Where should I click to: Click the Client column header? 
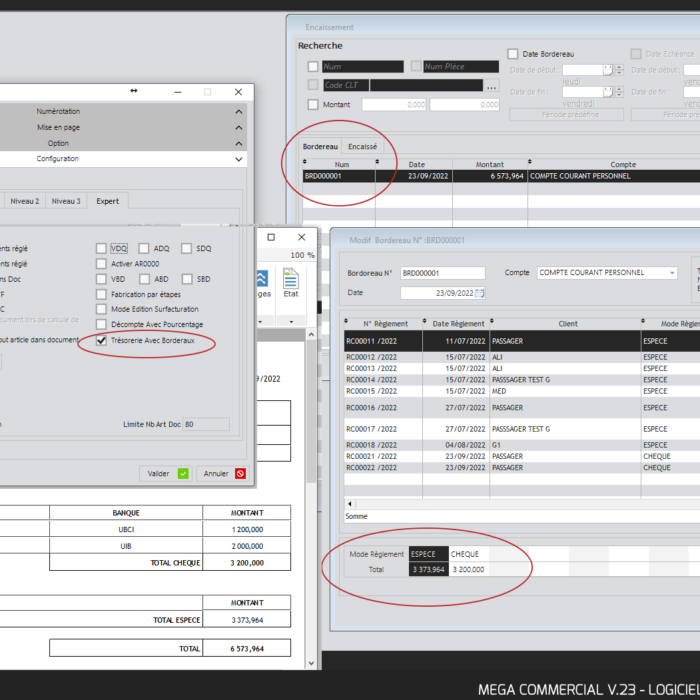point(567,324)
